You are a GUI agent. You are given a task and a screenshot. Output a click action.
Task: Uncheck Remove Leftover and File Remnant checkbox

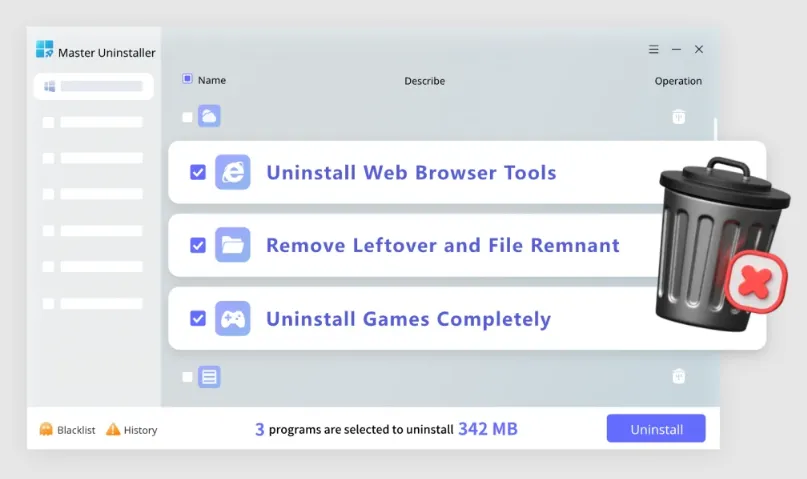tap(198, 245)
